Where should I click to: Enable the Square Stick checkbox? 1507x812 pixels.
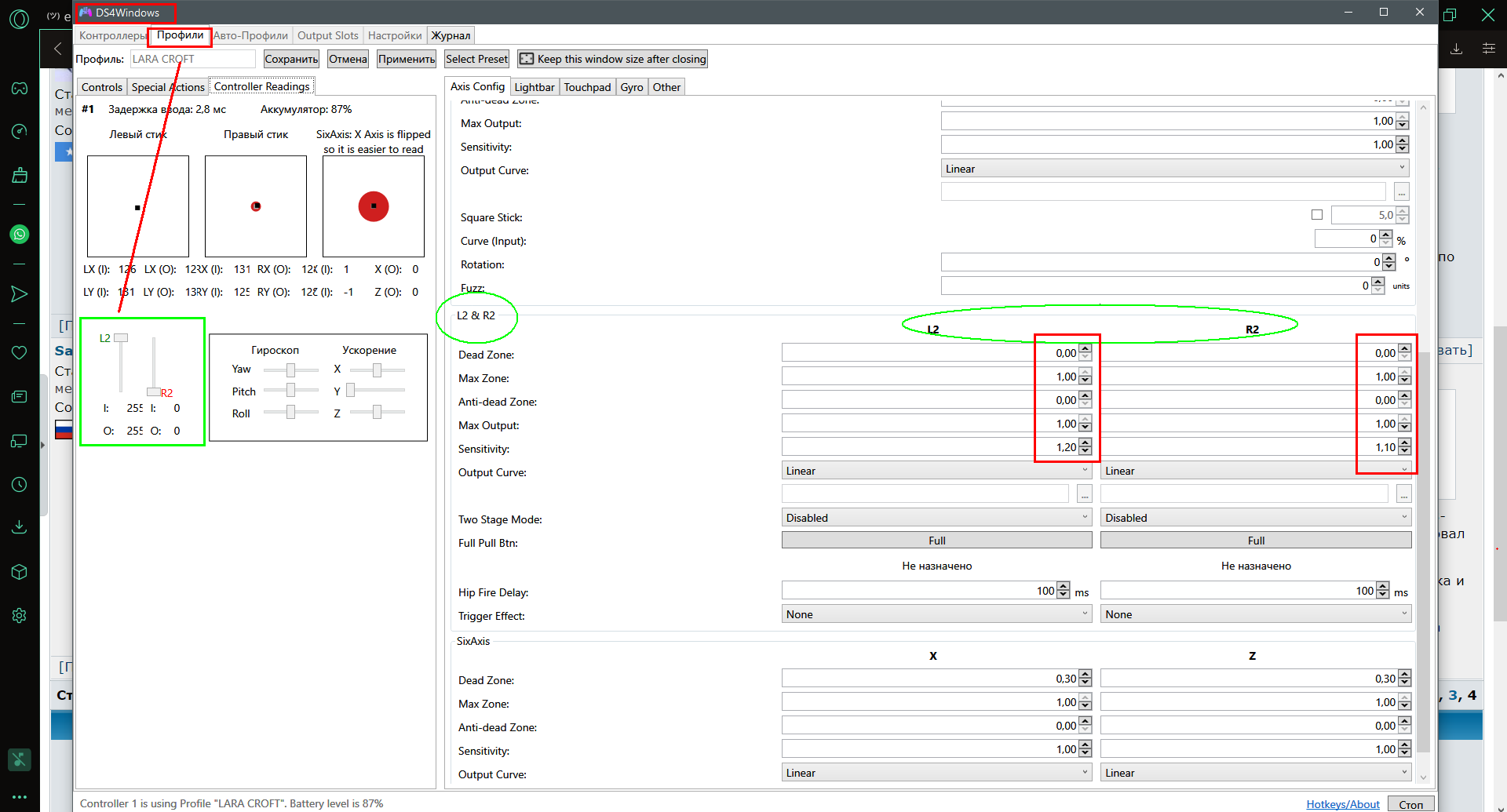click(x=1317, y=215)
